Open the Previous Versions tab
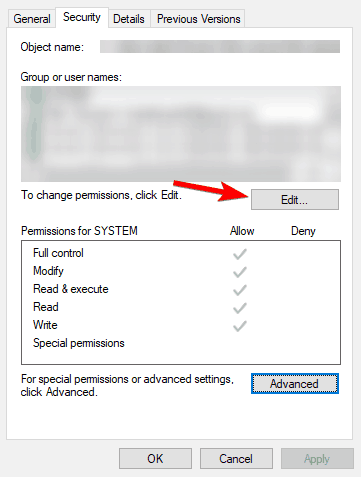The height and width of the screenshot is (477, 361). (x=198, y=19)
